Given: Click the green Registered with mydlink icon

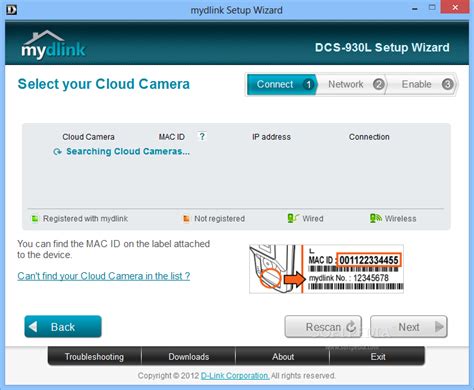Looking at the screenshot, I should pyautogui.click(x=35, y=219).
